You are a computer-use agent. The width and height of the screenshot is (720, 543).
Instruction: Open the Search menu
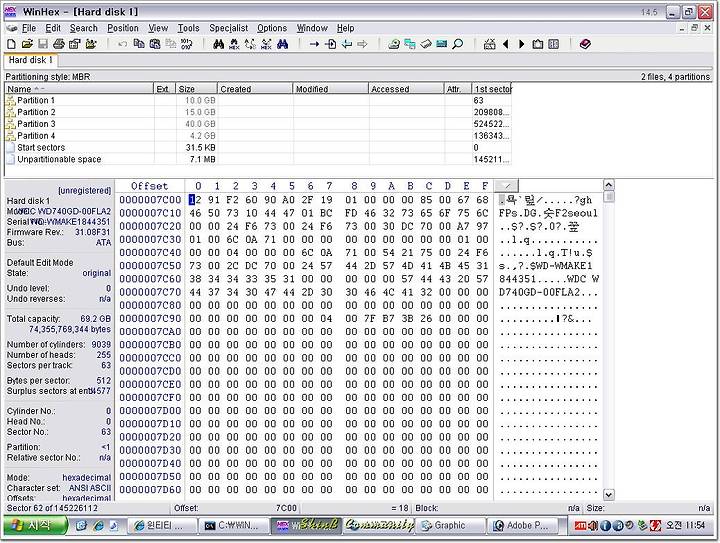pos(84,28)
